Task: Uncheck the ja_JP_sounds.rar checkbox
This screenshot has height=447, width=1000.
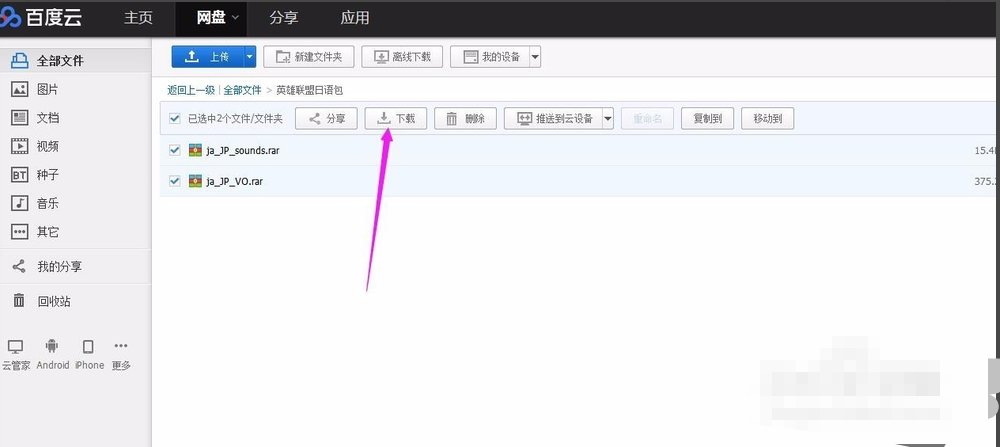Action: pyautogui.click(x=175, y=150)
